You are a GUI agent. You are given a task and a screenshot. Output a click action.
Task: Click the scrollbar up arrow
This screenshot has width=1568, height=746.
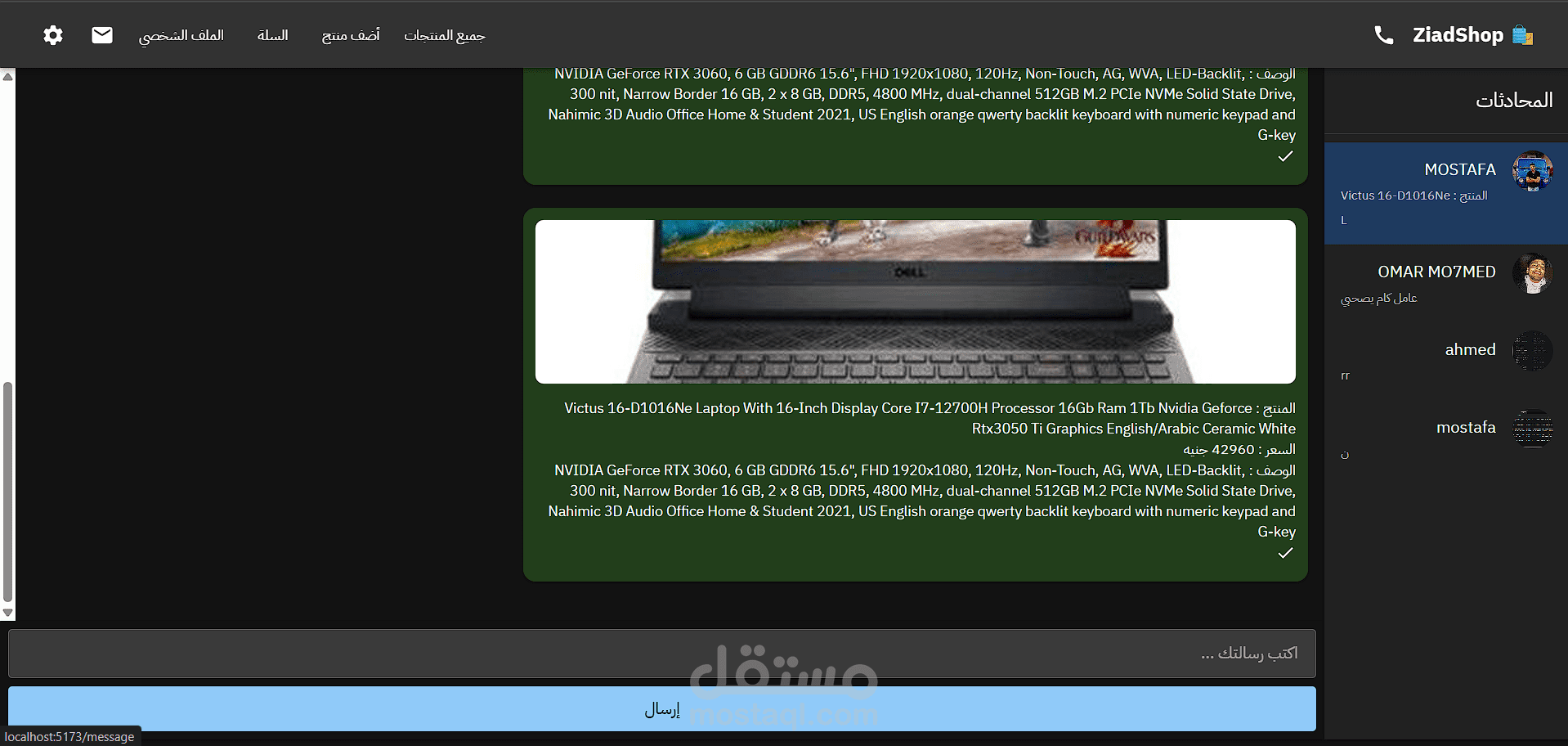coord(8,76)
